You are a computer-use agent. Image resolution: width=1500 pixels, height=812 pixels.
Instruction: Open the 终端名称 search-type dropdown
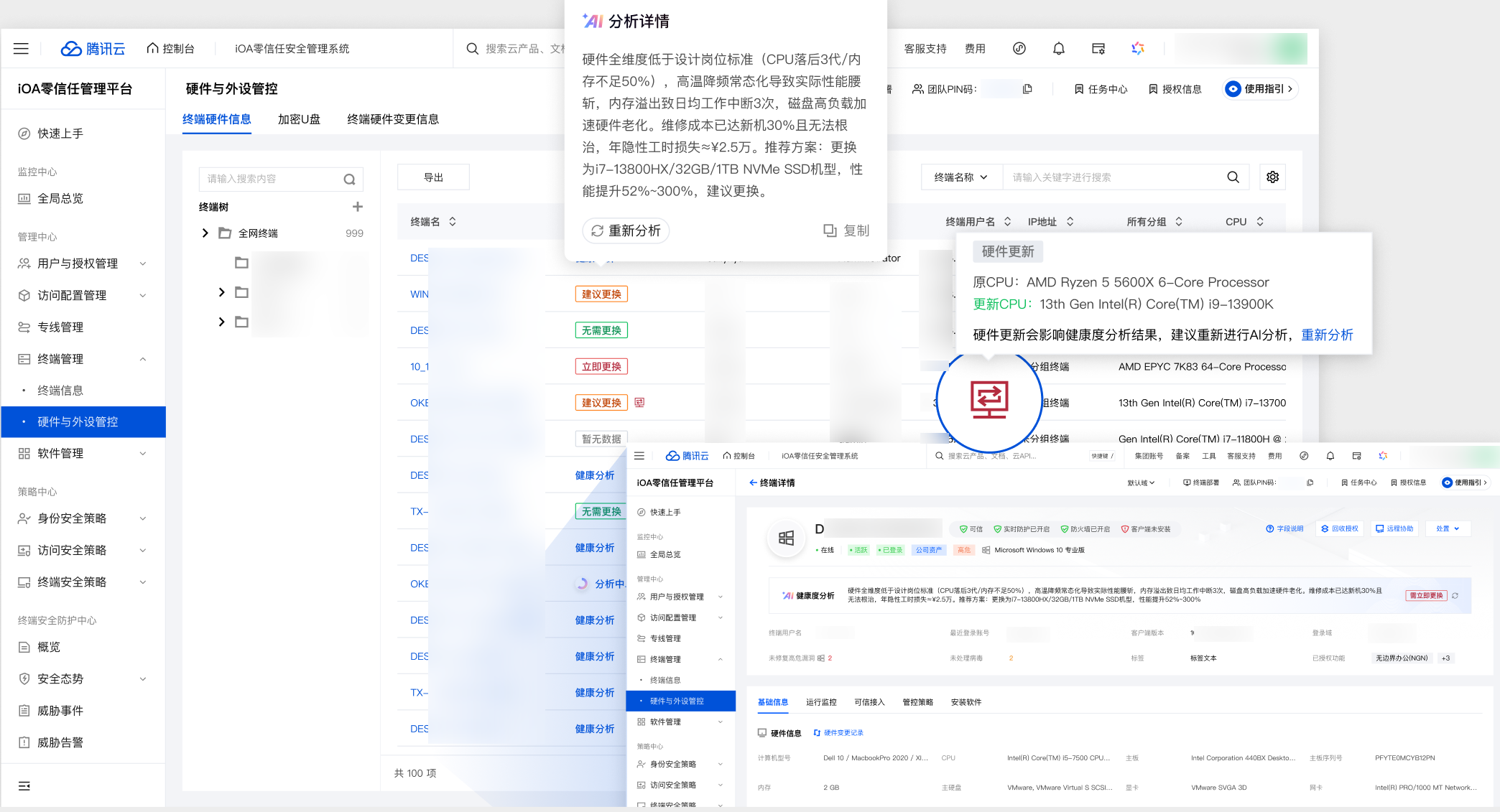tap(960, 177)
